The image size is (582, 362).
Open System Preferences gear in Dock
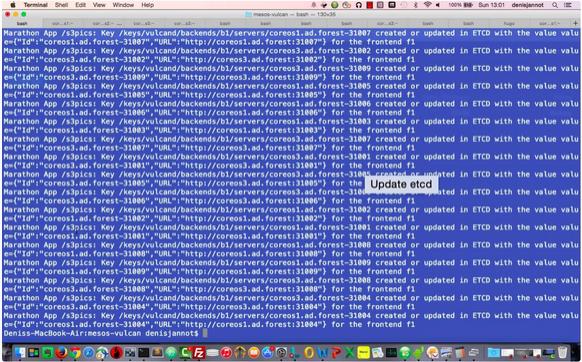click(281, 352)
